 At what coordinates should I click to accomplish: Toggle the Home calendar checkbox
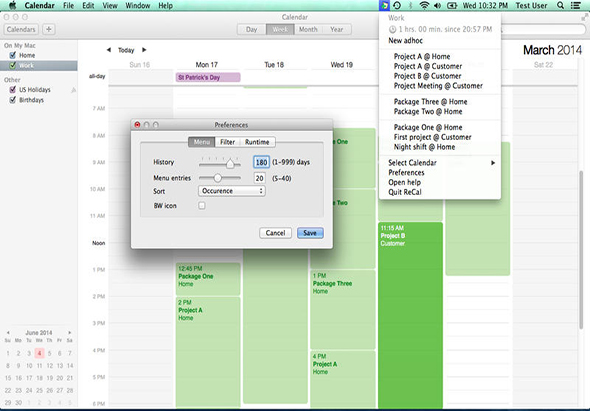[x=12, y=55]
